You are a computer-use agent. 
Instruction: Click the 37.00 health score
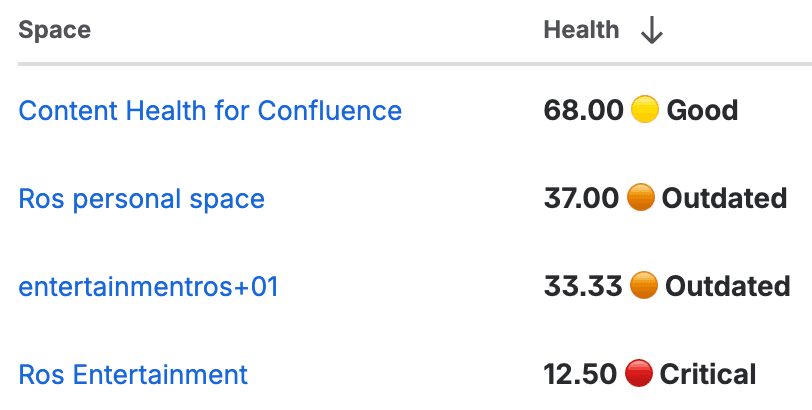(x=581, y=198)
